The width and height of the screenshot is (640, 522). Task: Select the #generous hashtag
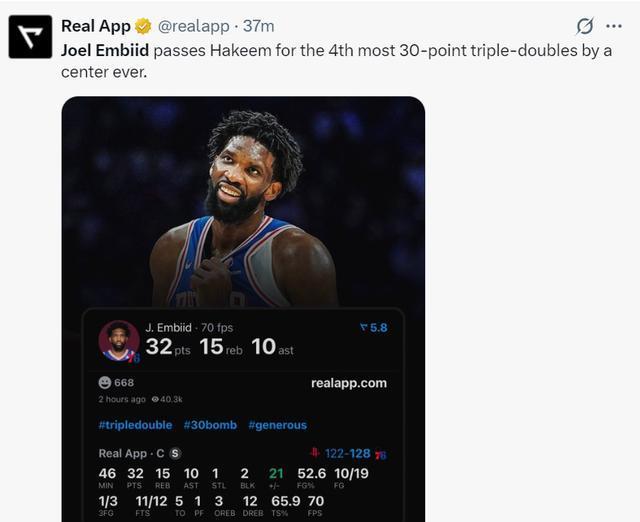pyautogui.click(x=277, y=425)
